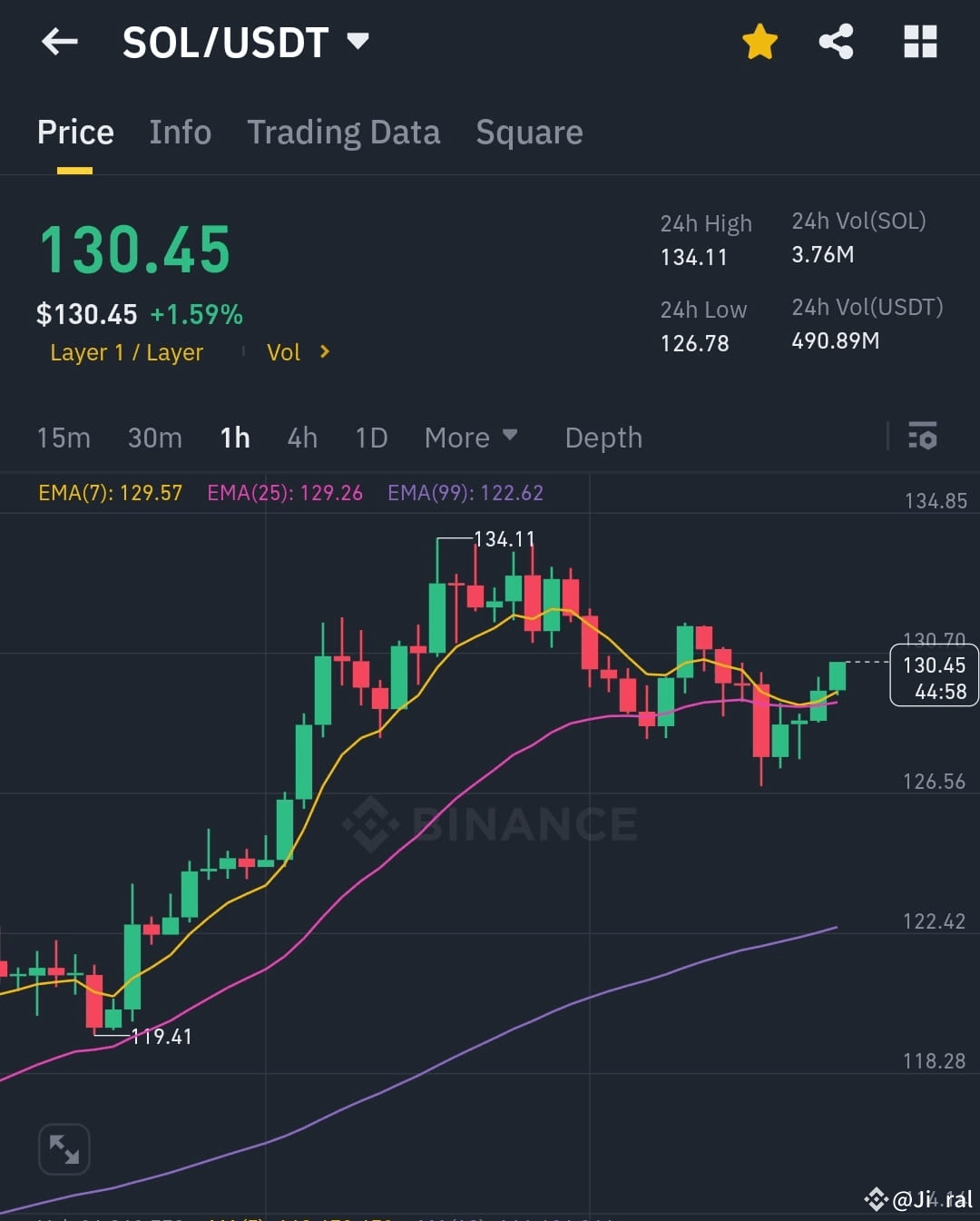Open the share options icon

[836, 42]
